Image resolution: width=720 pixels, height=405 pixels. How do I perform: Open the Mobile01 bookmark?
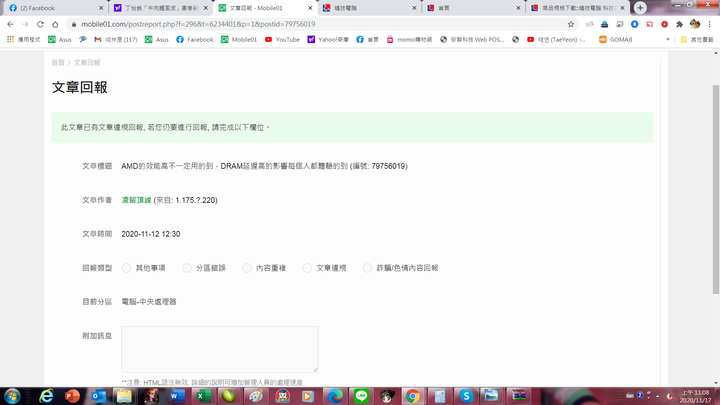[239, 39]
